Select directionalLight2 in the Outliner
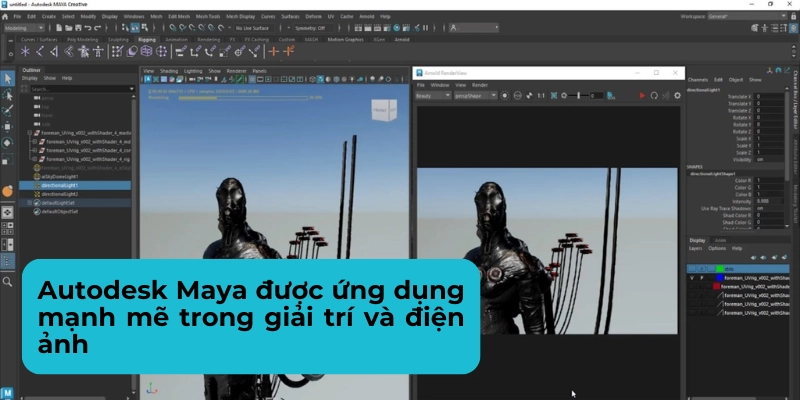 (60, 194)
